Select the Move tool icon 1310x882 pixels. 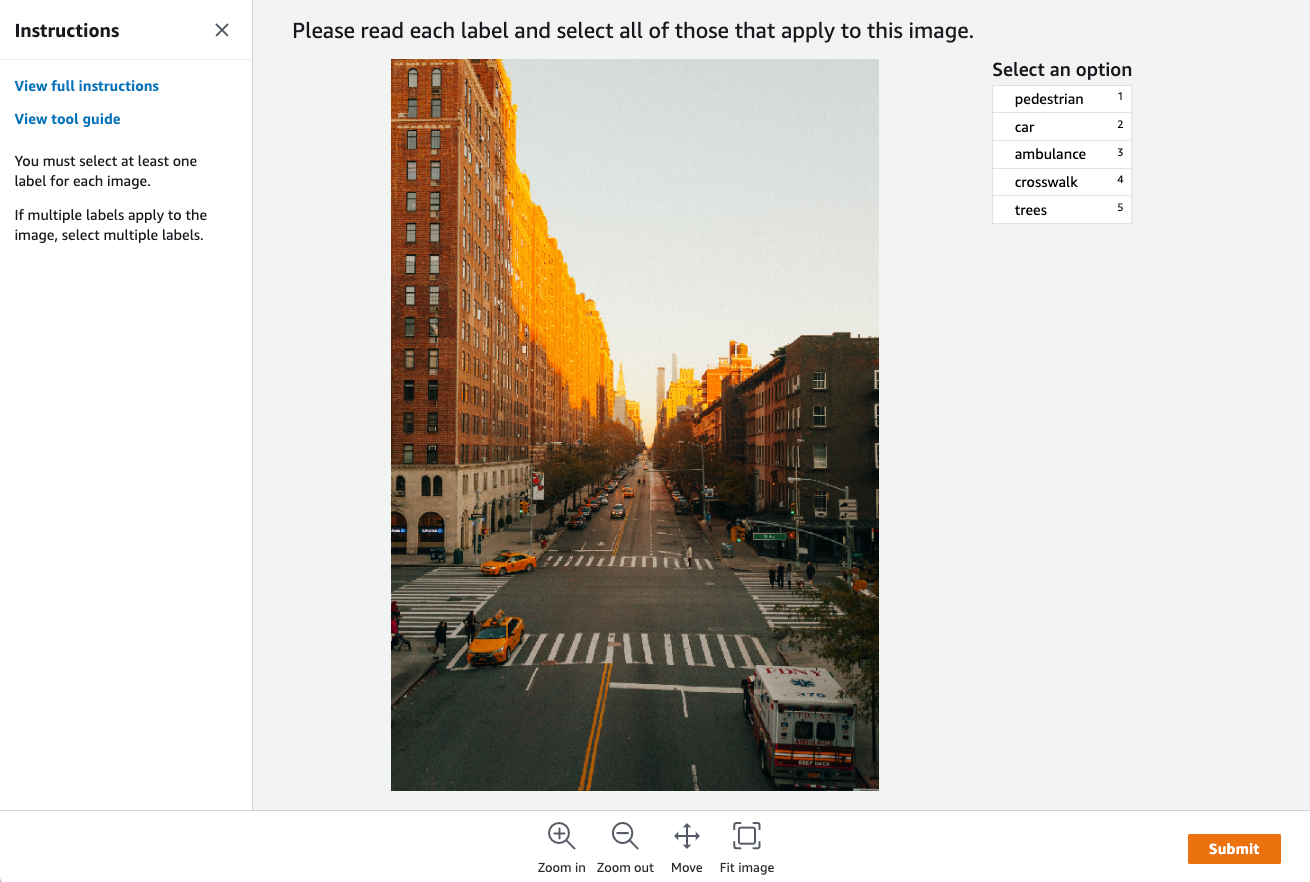(687, 836)
